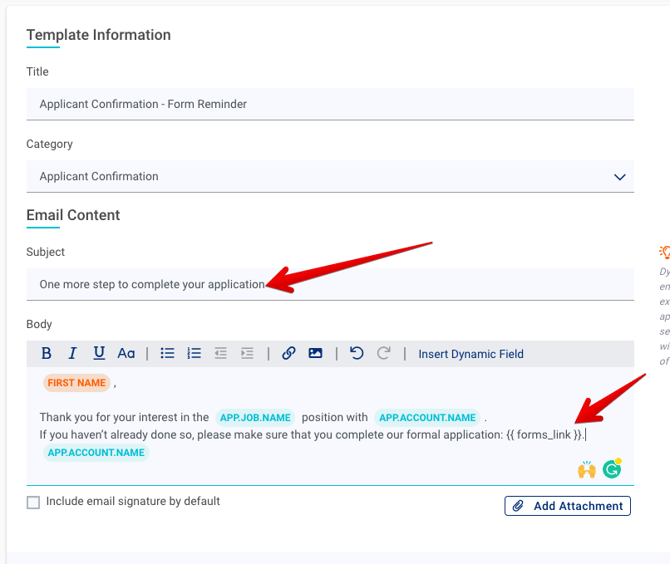Apply italic formatting
The width and height of the screenshot is (670, 564).
click(73, 353)
